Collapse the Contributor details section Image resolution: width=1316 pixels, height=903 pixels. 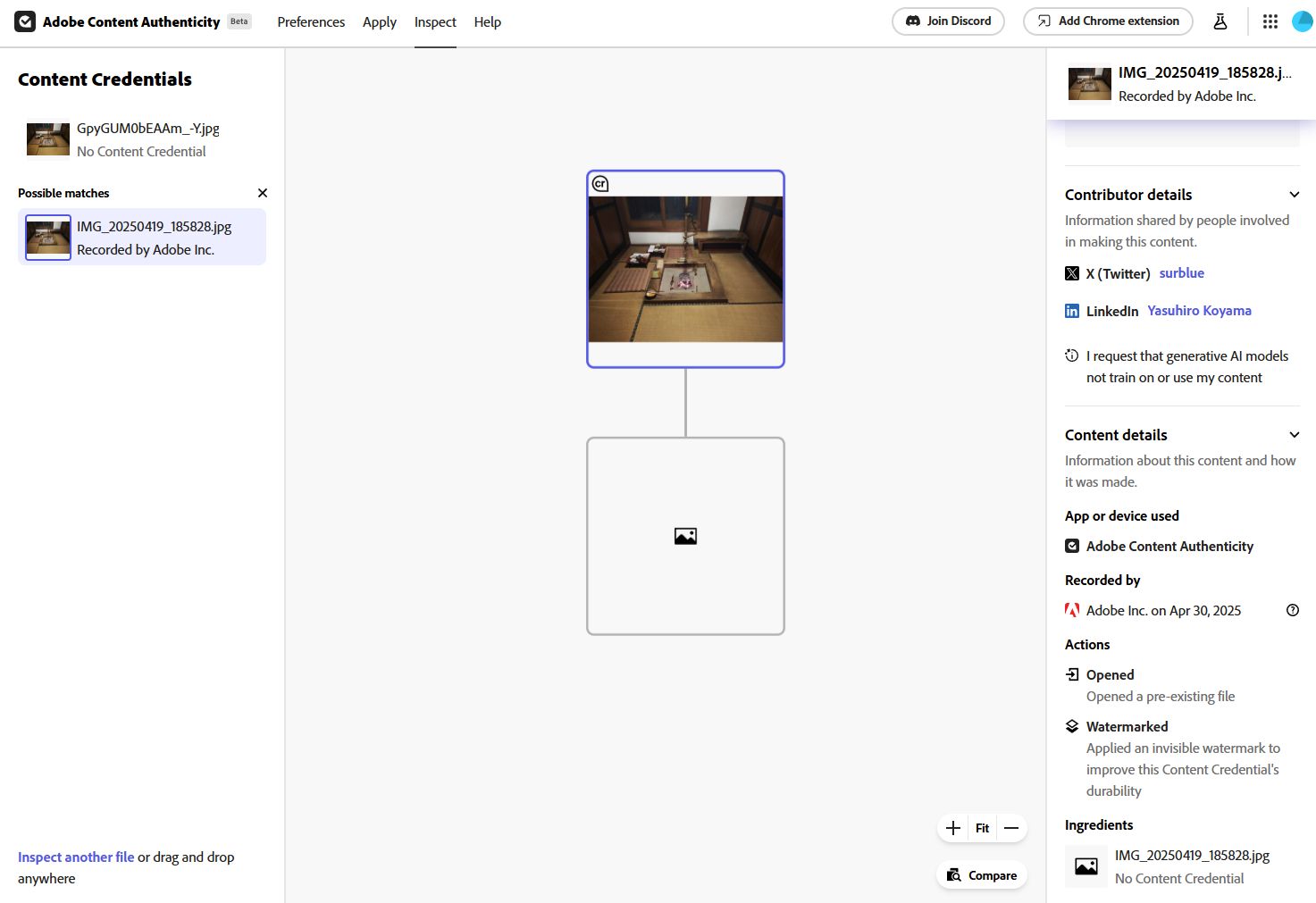coord(1294,194)
